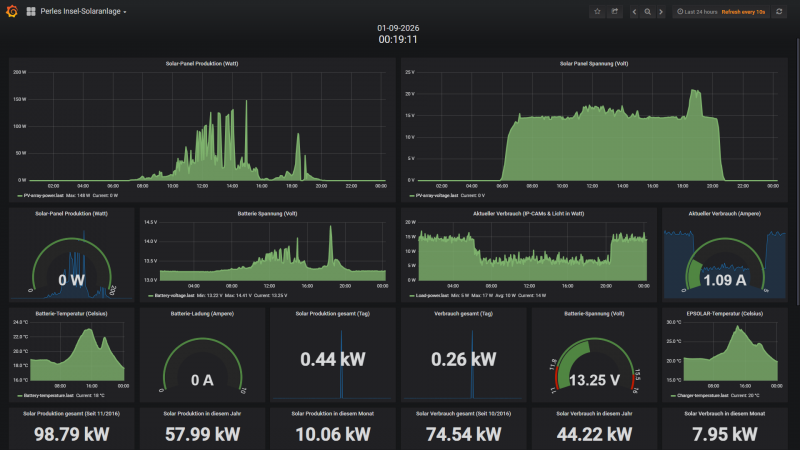The height and width of the screenshot is (450, 800).
Task: Open Solar Produktion gesamt (Seit 11/2016) title
Action: (x=71, y=414)
